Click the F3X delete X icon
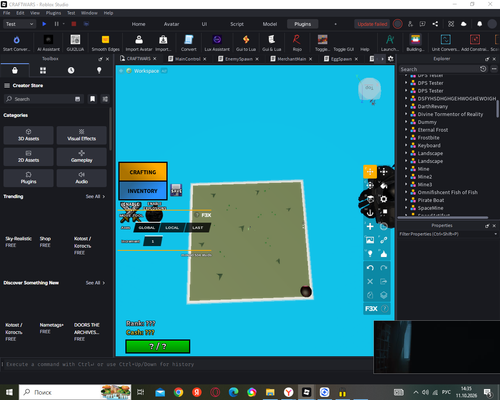The height and width of the screenshot is (400, 500). pos(370,281)
